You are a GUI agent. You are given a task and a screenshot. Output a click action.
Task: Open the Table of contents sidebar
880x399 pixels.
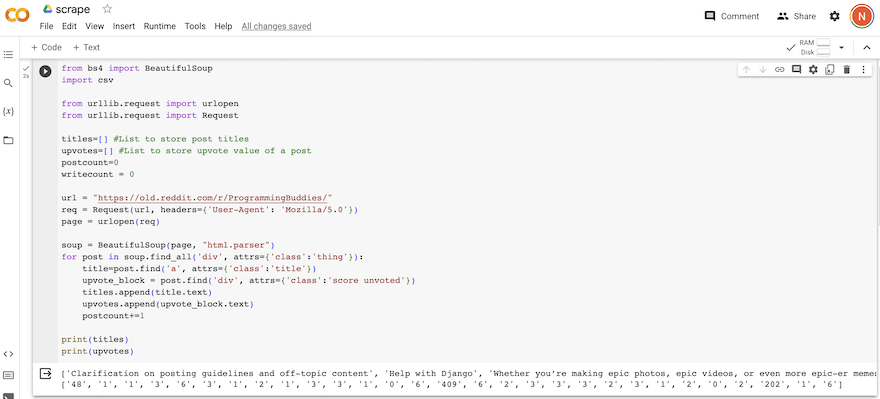tap(8, 54)
